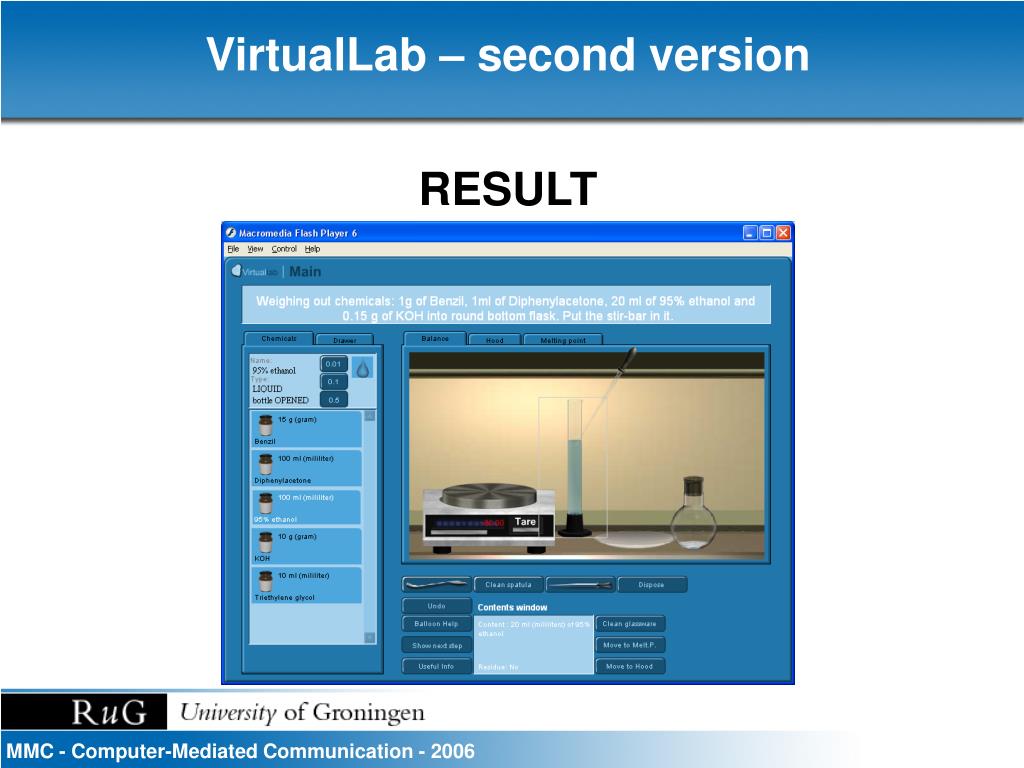Click the white weighing paper dish
1024x768 pixels.
633,540
